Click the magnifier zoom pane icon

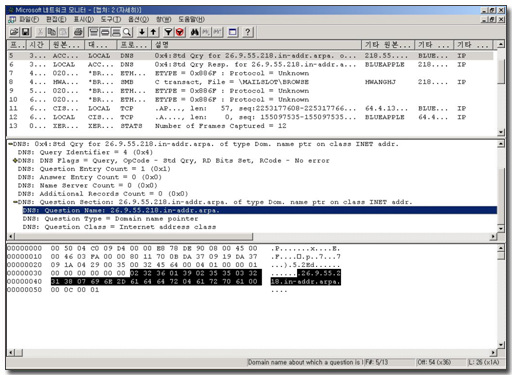pos(127,32)
